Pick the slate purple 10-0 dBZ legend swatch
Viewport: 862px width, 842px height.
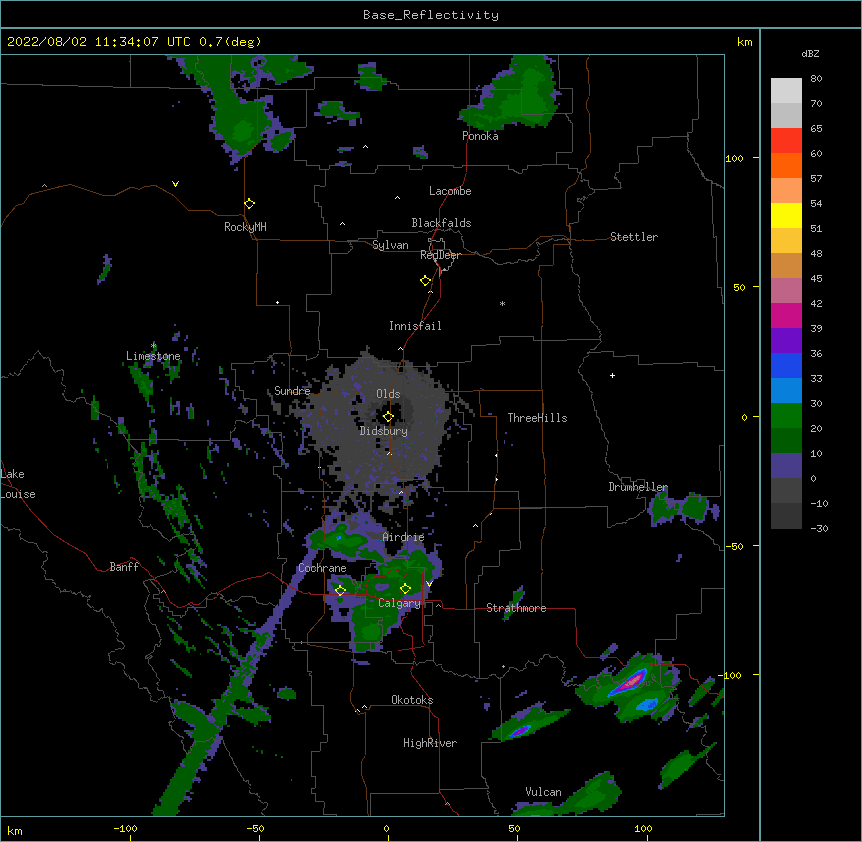[786, 466]
